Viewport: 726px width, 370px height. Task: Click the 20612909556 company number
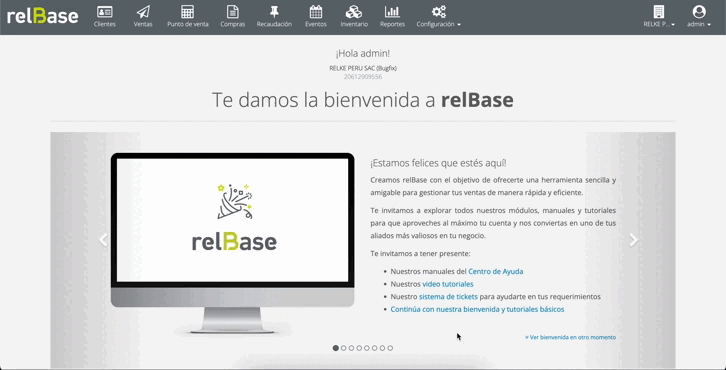(x=363, y=77)
